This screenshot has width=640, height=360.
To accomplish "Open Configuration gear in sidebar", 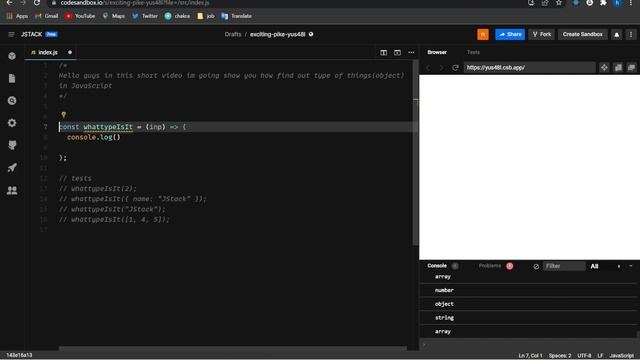I will tap(12, 123).
